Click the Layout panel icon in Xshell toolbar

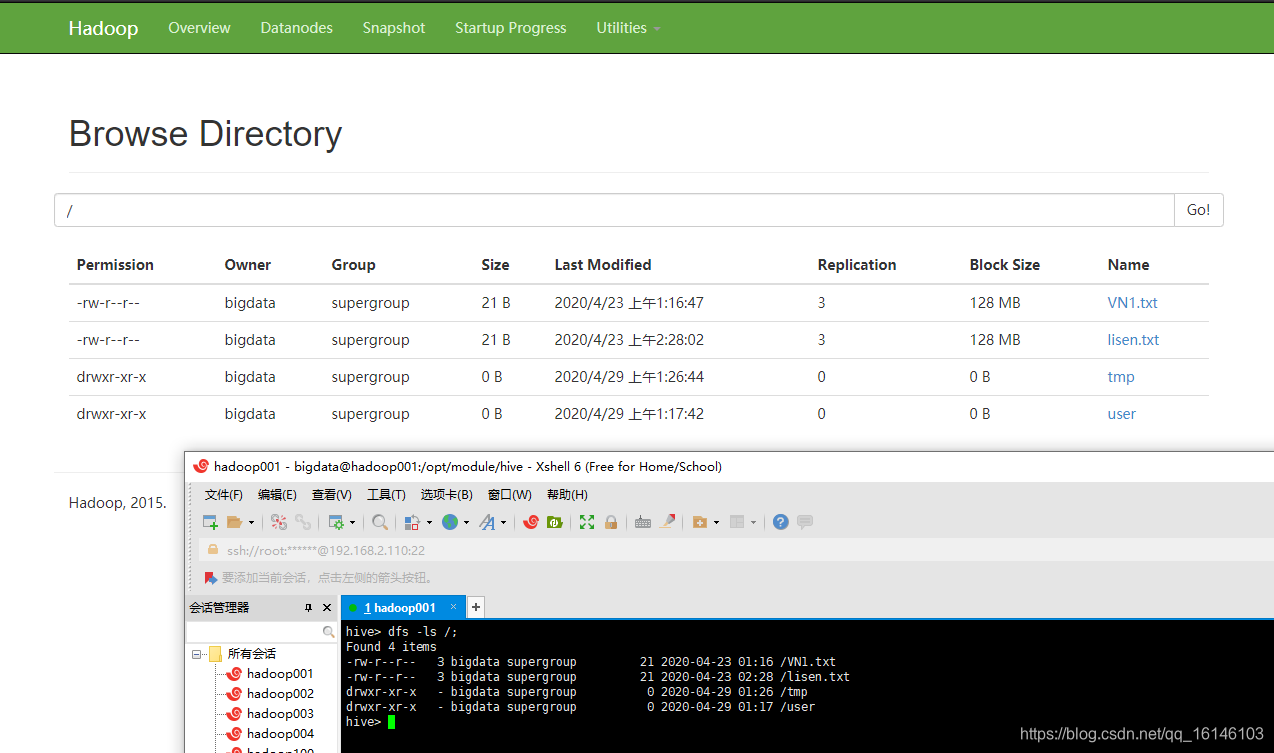[737, 522]
